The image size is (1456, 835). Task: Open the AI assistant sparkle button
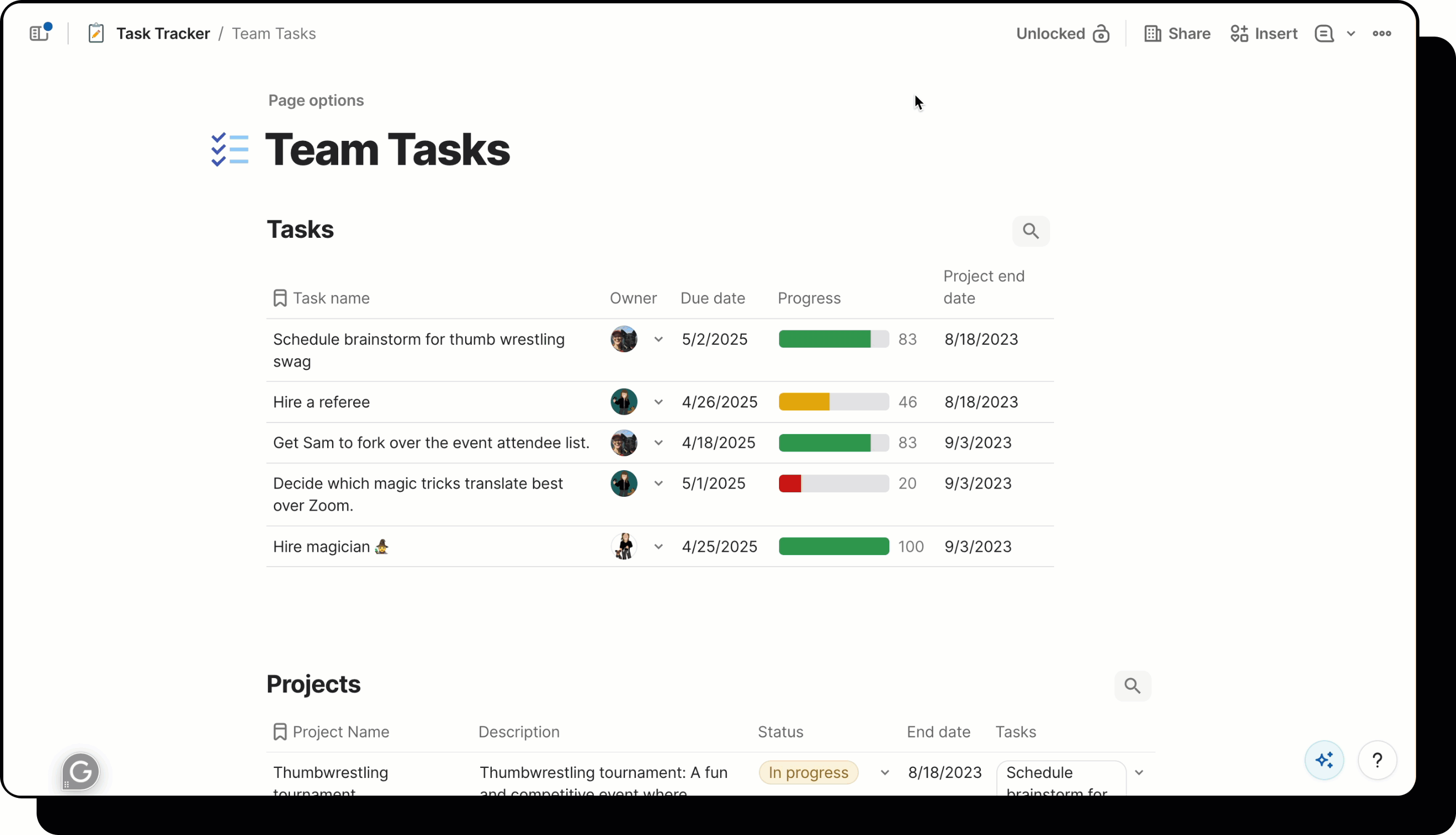1324,761
